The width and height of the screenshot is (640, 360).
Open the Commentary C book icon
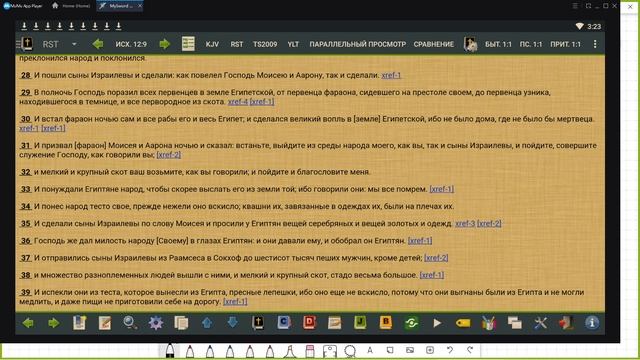coord(284,322)
